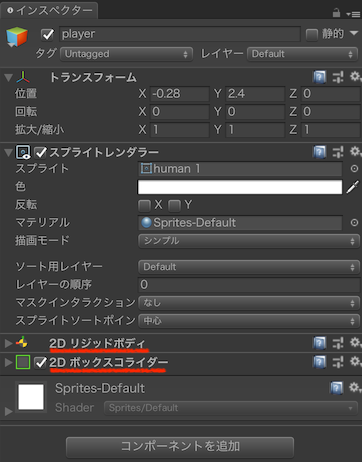Open the Sprites/Default shader dropdown
The width and height of the screenshot is (362, 462).
pos(231,408)
